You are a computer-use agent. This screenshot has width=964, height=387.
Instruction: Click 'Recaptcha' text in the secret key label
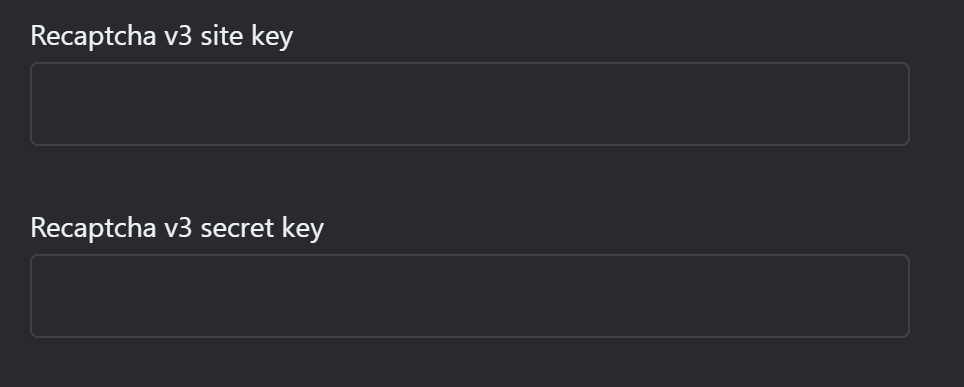click(93, 228)
